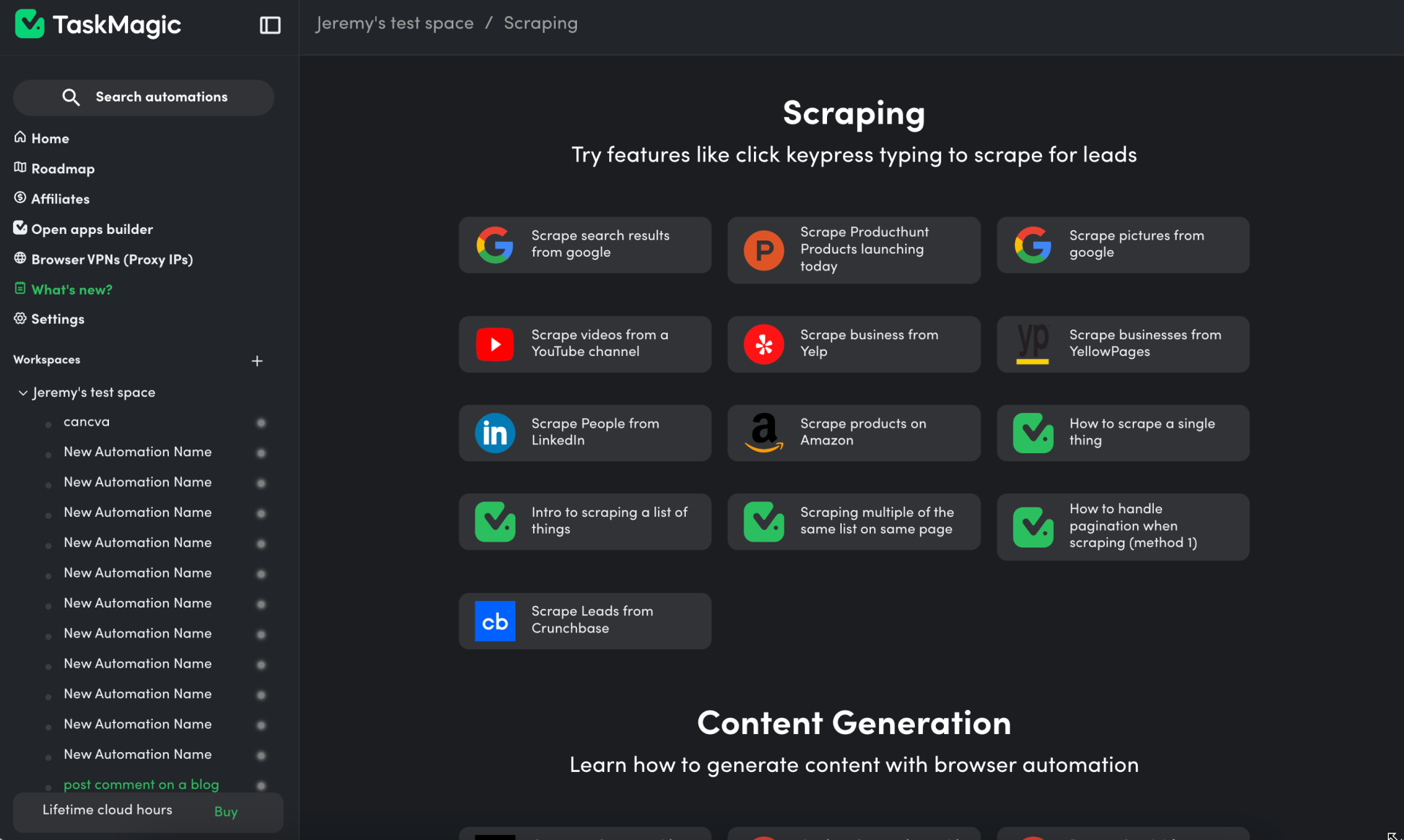Viewport: 1404px width, 840px height.
Task: Open Home in the sidebar
Action: click(x=50, y=138)
